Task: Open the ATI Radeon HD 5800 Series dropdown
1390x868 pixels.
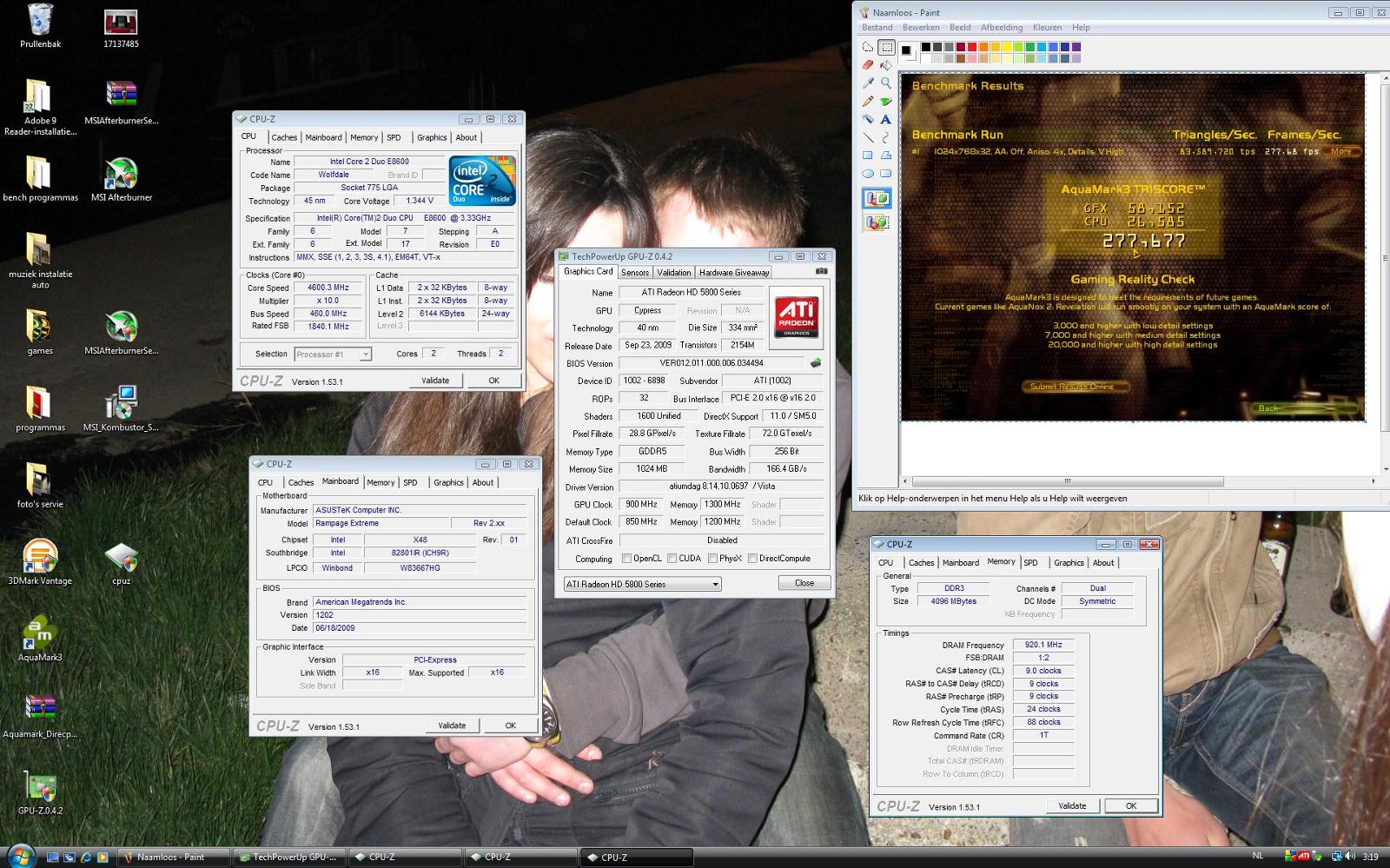Action: pos(642,584)
